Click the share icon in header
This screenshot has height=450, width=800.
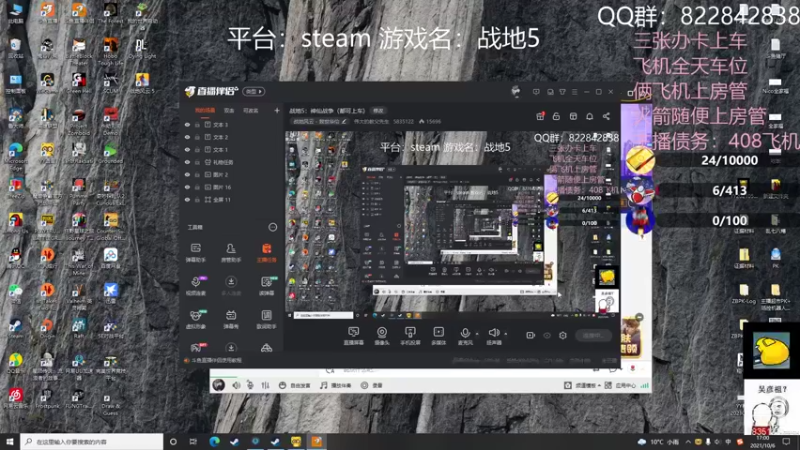click(606, 116)
